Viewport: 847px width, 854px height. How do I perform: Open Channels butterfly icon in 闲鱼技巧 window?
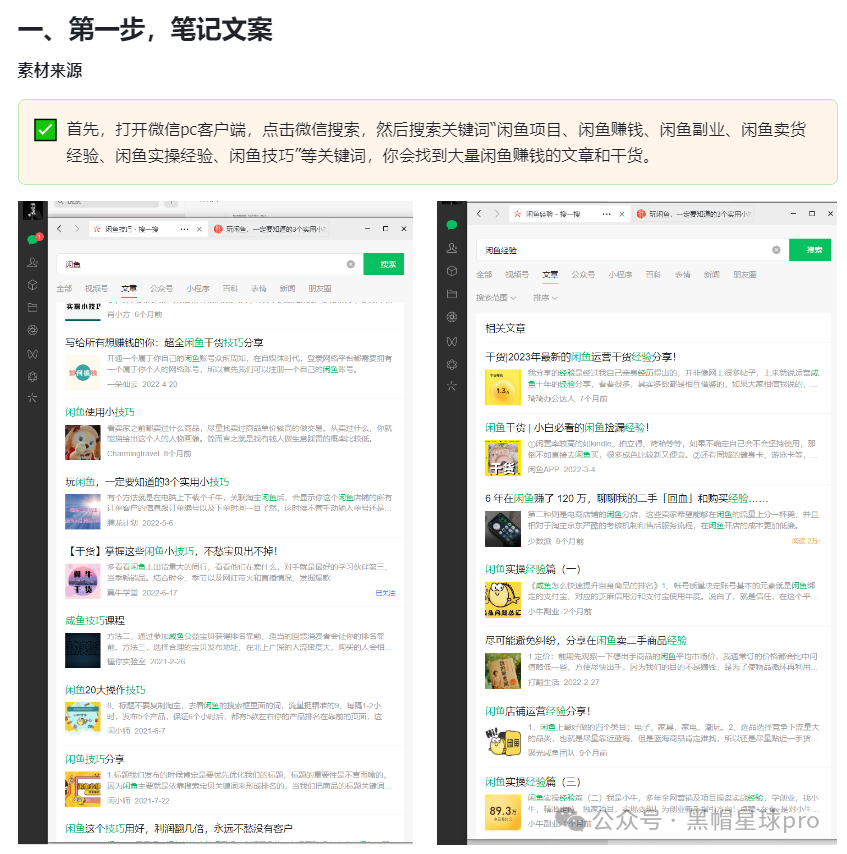pos(33,354)
